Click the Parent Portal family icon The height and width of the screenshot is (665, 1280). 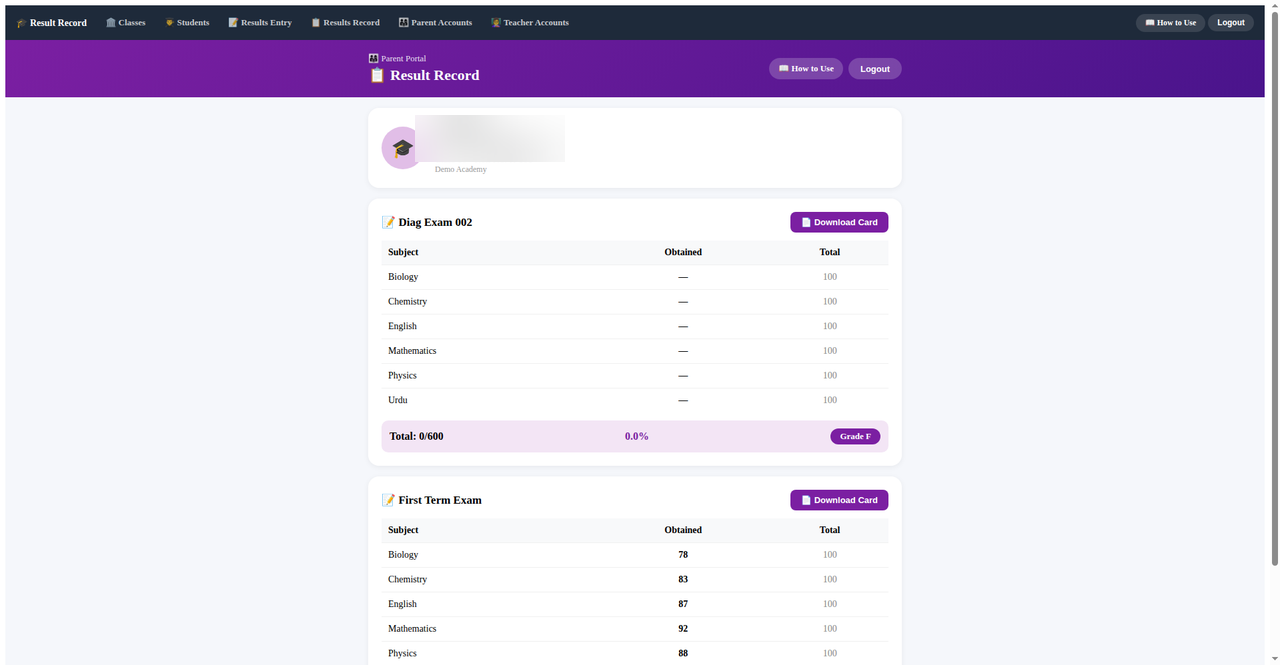click(x=373, y=59)
